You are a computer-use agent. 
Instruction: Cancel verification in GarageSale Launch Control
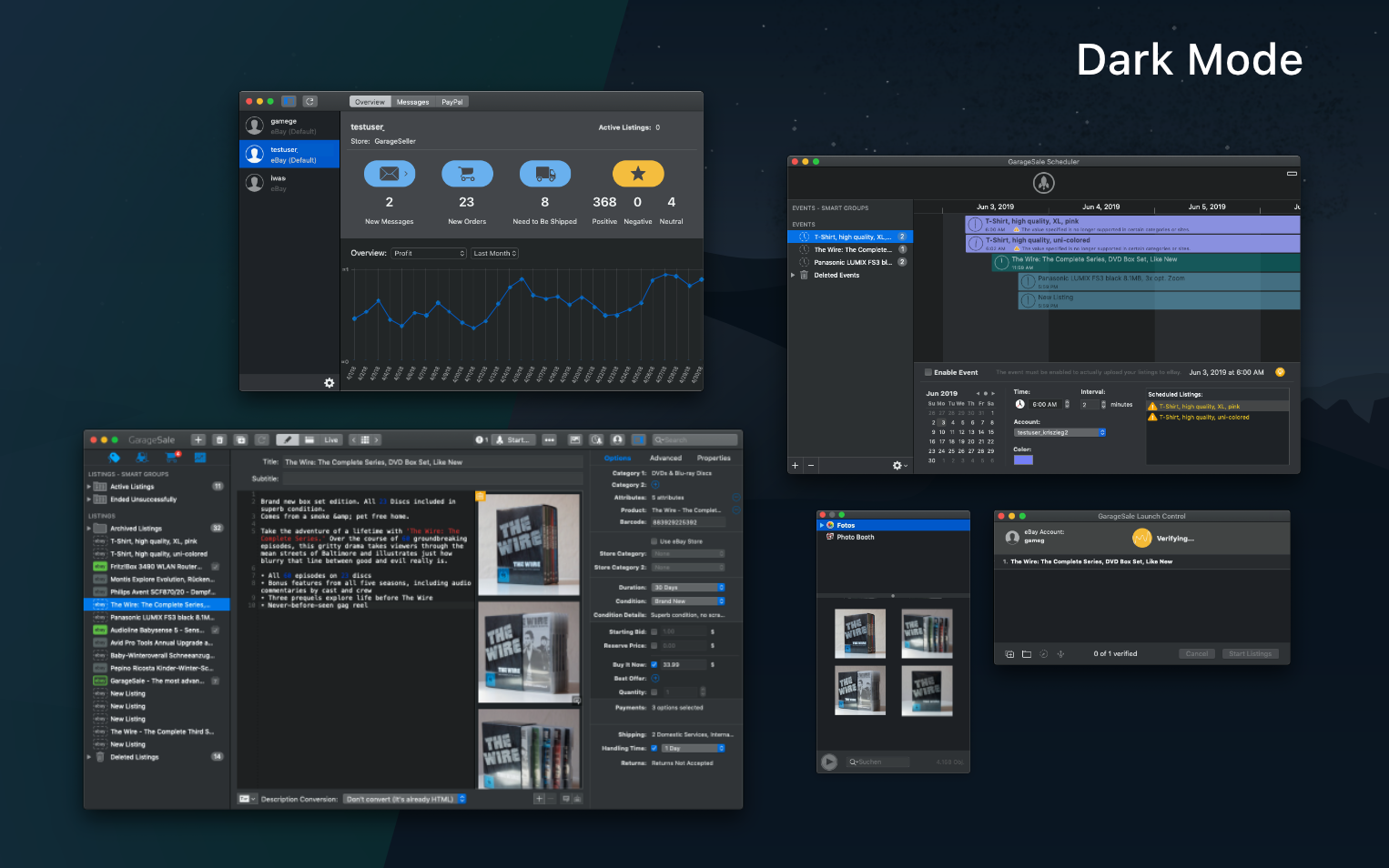(x=1197, y=653)
